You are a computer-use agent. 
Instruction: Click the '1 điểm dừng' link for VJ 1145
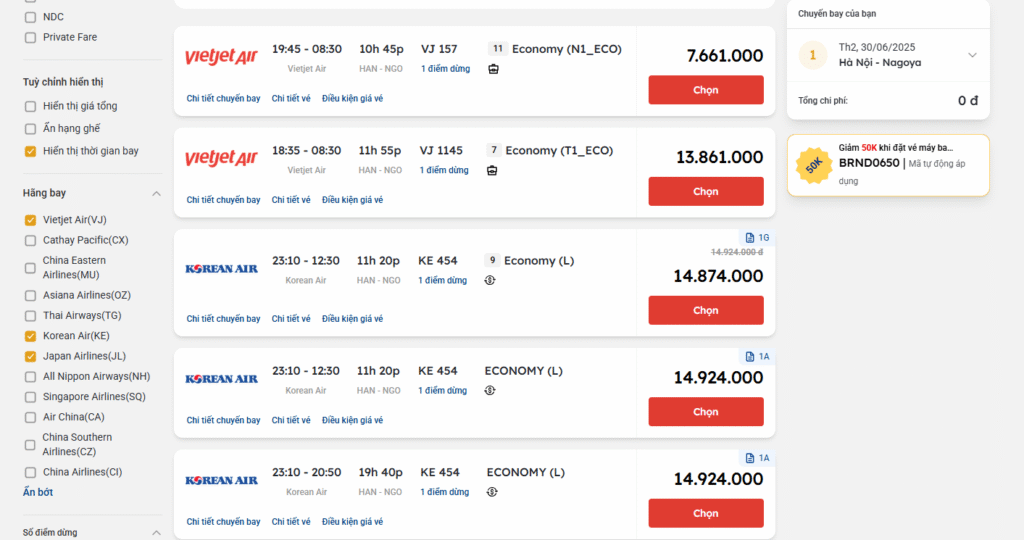click(444, 171)
